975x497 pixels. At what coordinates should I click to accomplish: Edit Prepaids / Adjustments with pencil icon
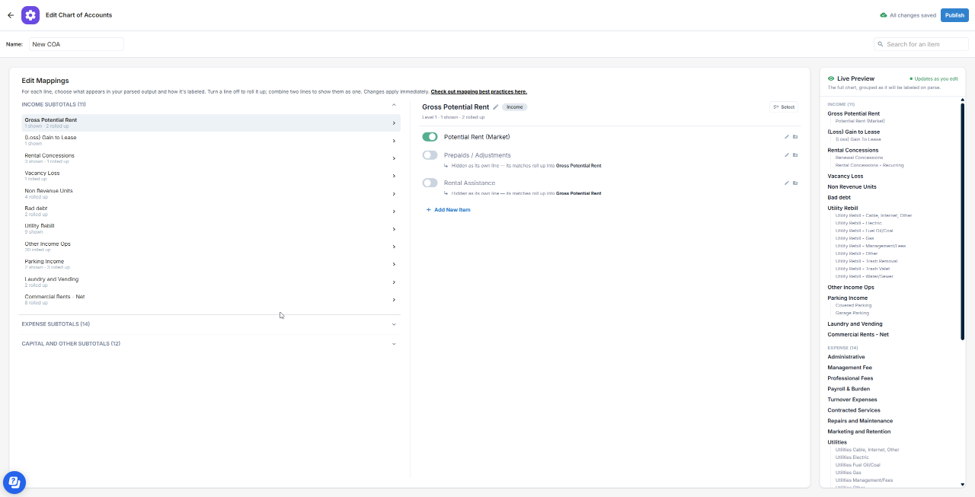tap(786, 155)
